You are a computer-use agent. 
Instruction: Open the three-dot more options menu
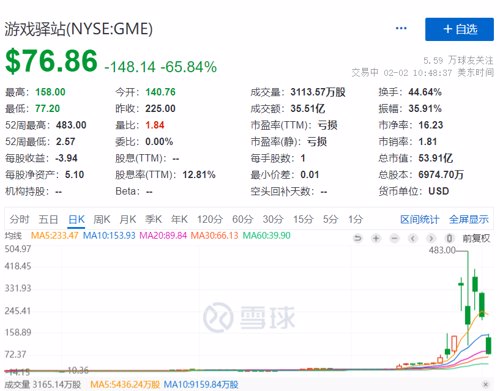click(401, 28)
